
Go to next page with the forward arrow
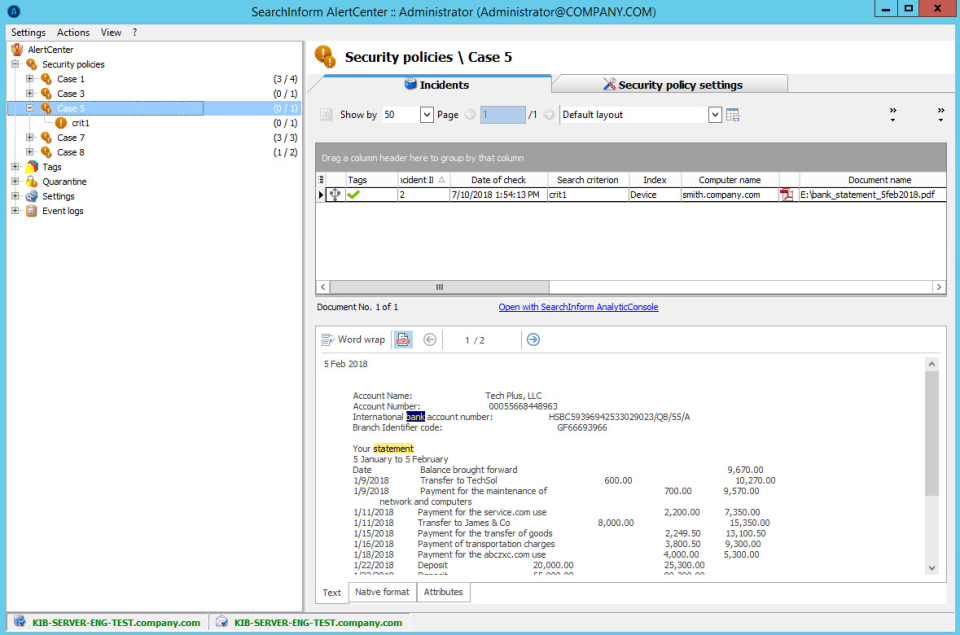pos(533,339)
